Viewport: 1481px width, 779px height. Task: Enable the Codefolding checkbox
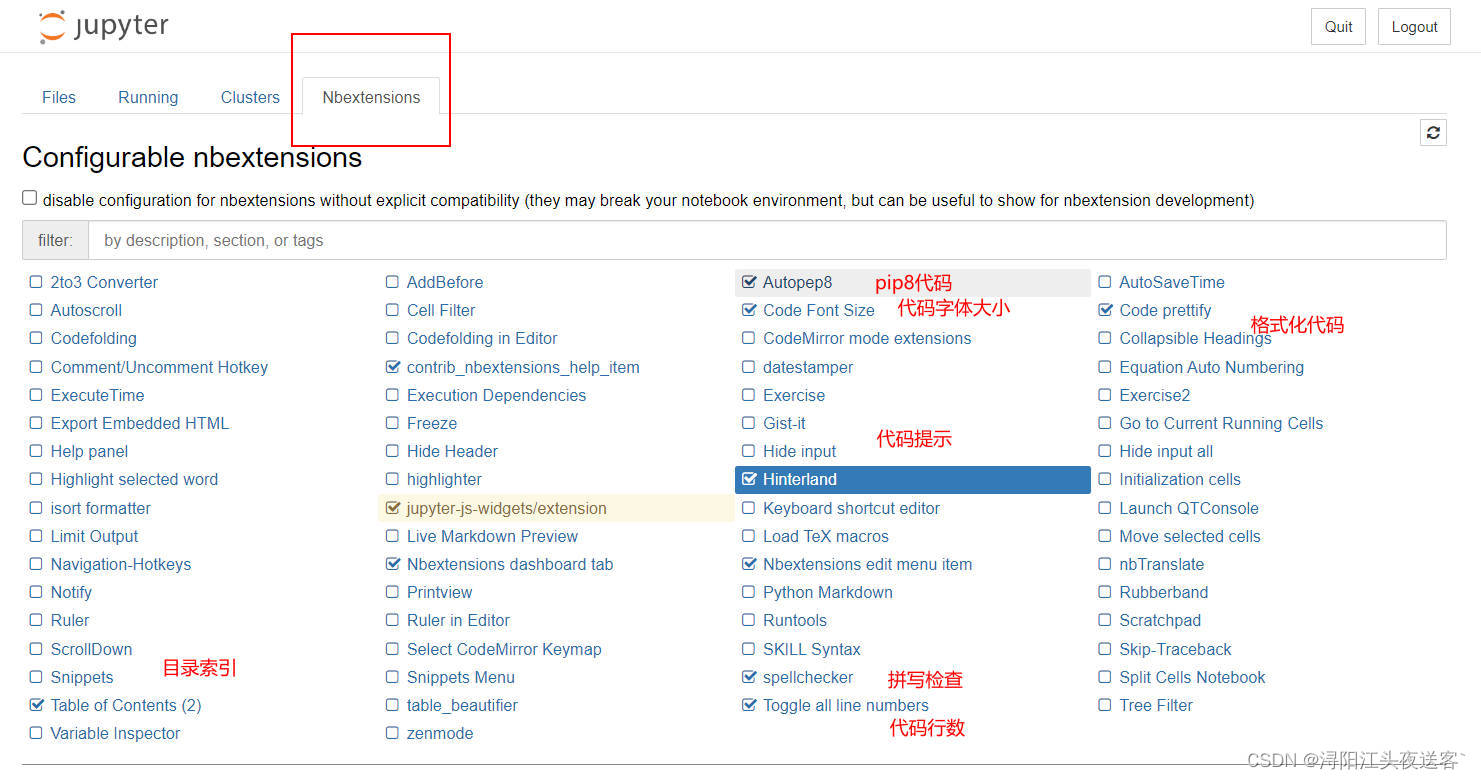[x=36, y=338]
